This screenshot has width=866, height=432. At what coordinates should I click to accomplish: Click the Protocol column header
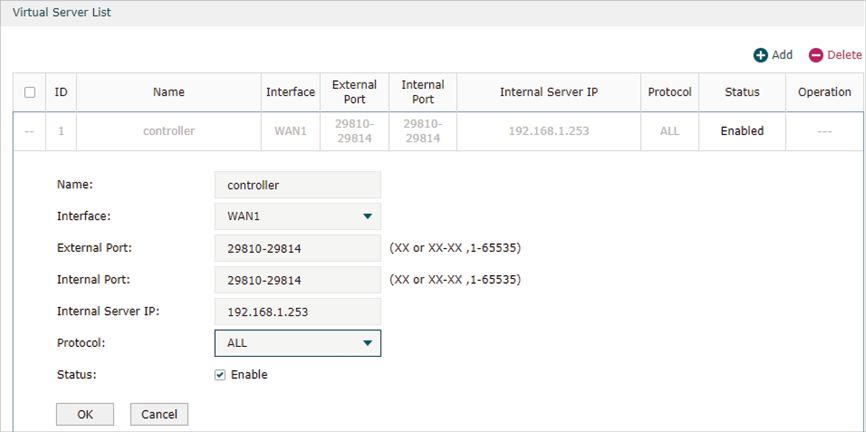(669, 92)
